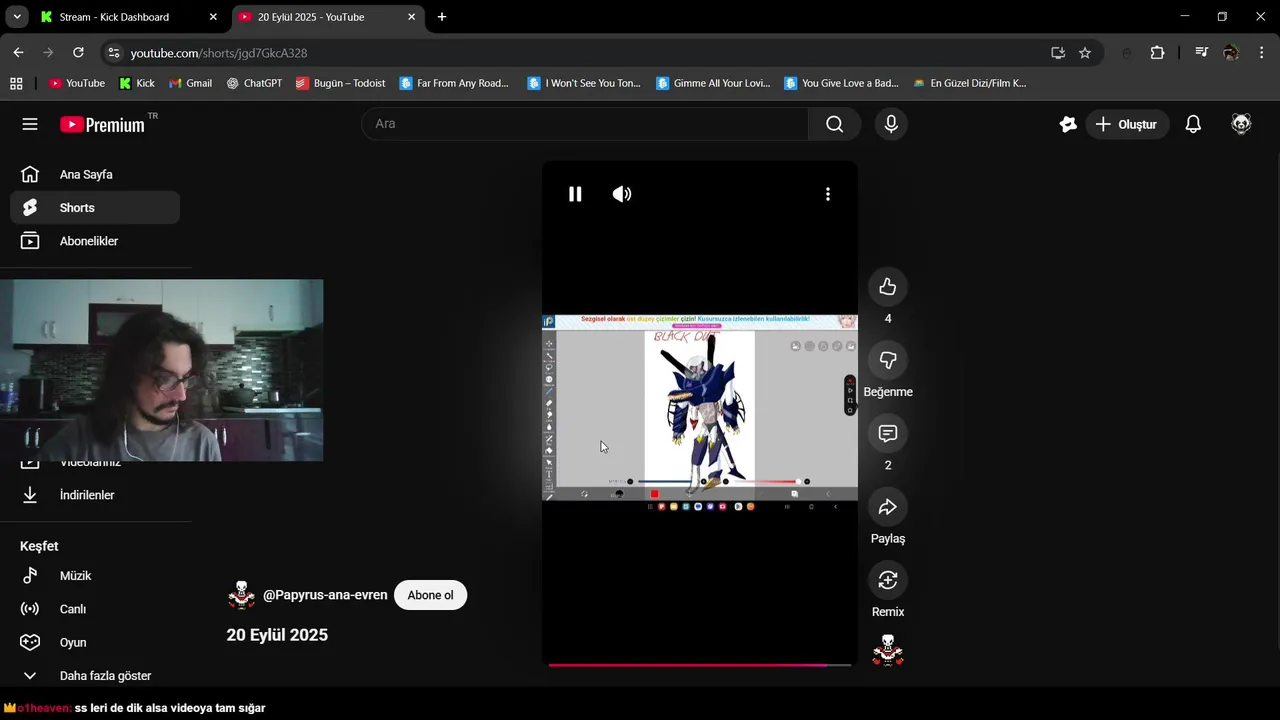The width and height of the screenshot is (1280, 720).
Task: Open I Won't See You Ton... bookmark
Action: coord(584,83)
